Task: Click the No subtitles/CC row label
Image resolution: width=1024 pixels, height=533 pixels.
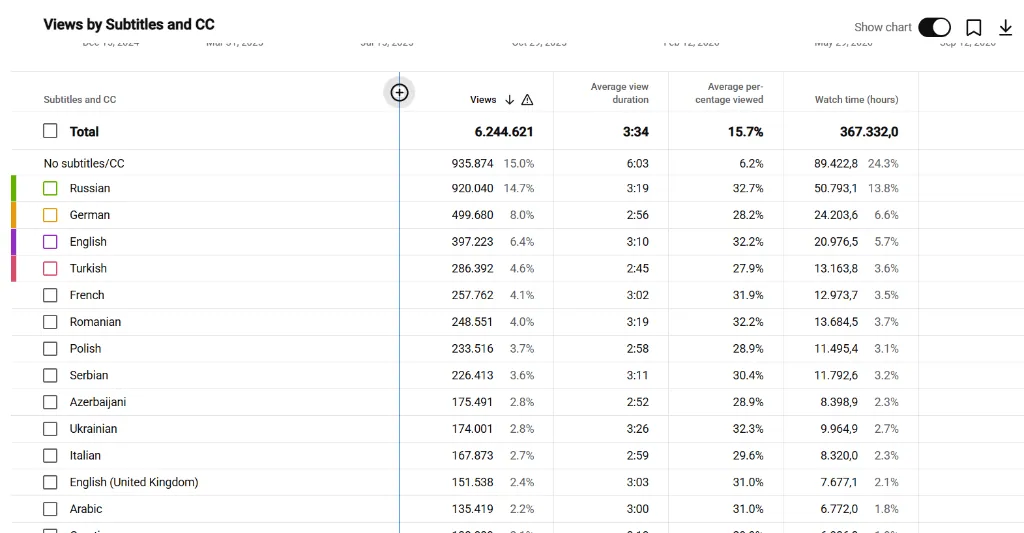Action: coord(84,163)
